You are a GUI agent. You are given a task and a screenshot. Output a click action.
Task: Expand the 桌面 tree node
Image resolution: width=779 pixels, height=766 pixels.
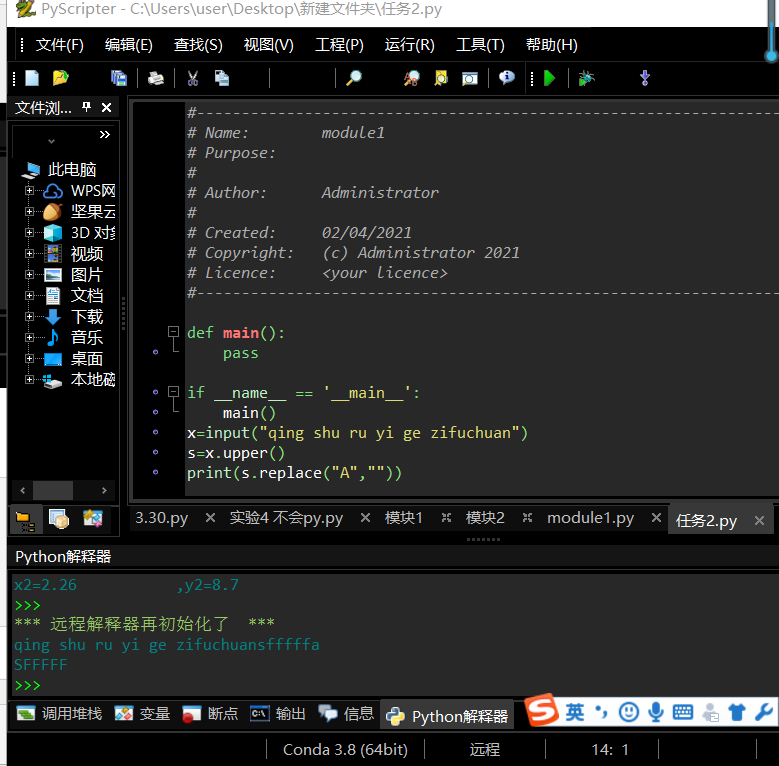[x=29, y=358]
